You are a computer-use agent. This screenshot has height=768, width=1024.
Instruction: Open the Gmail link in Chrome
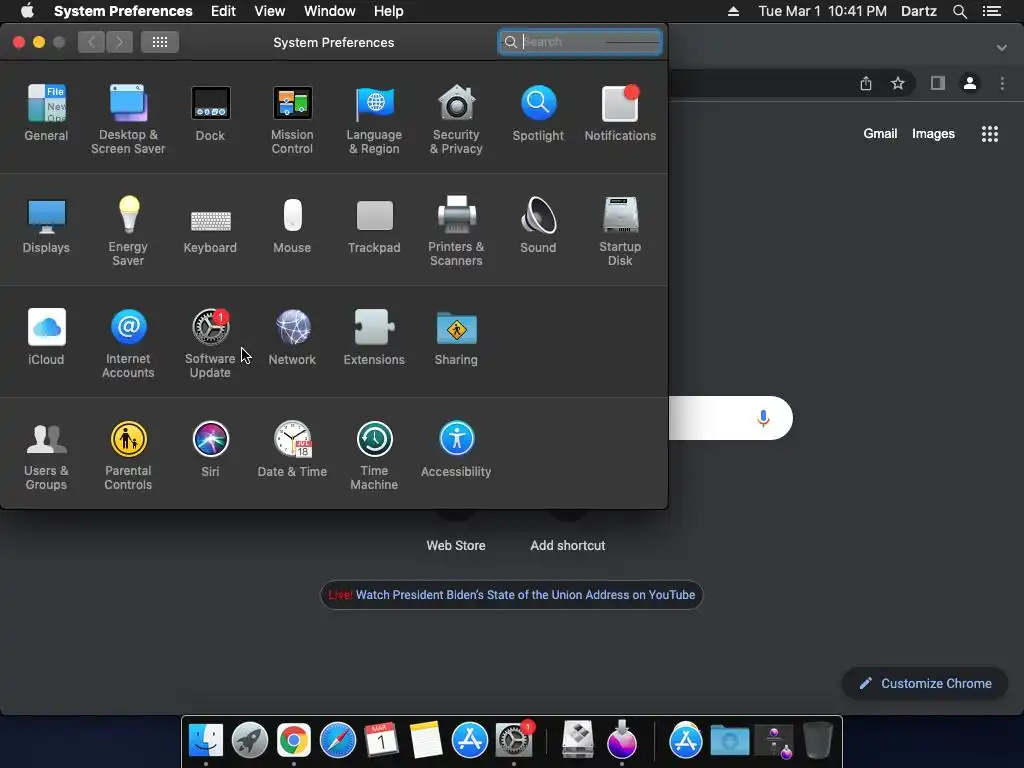pyautogui.click(x=880, y=133)
